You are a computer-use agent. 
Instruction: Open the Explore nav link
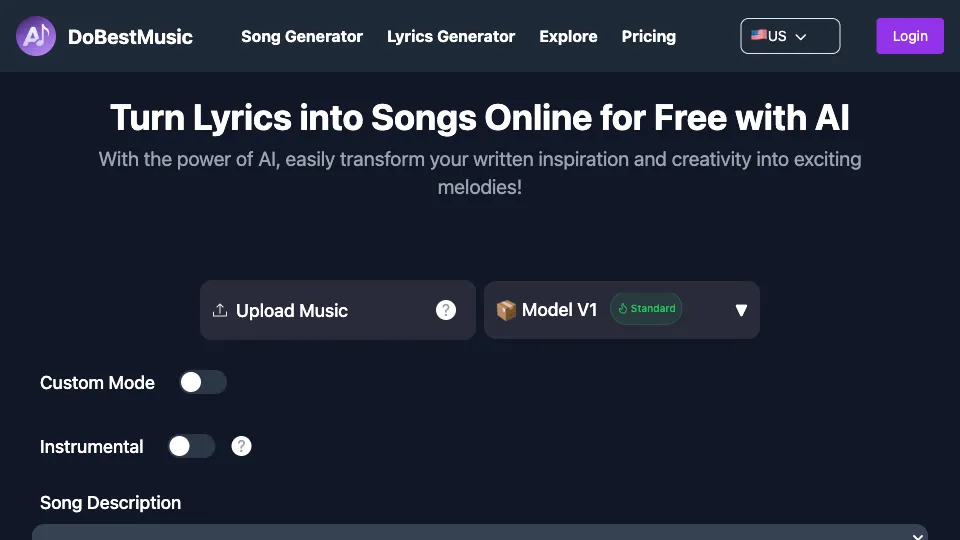568,37
